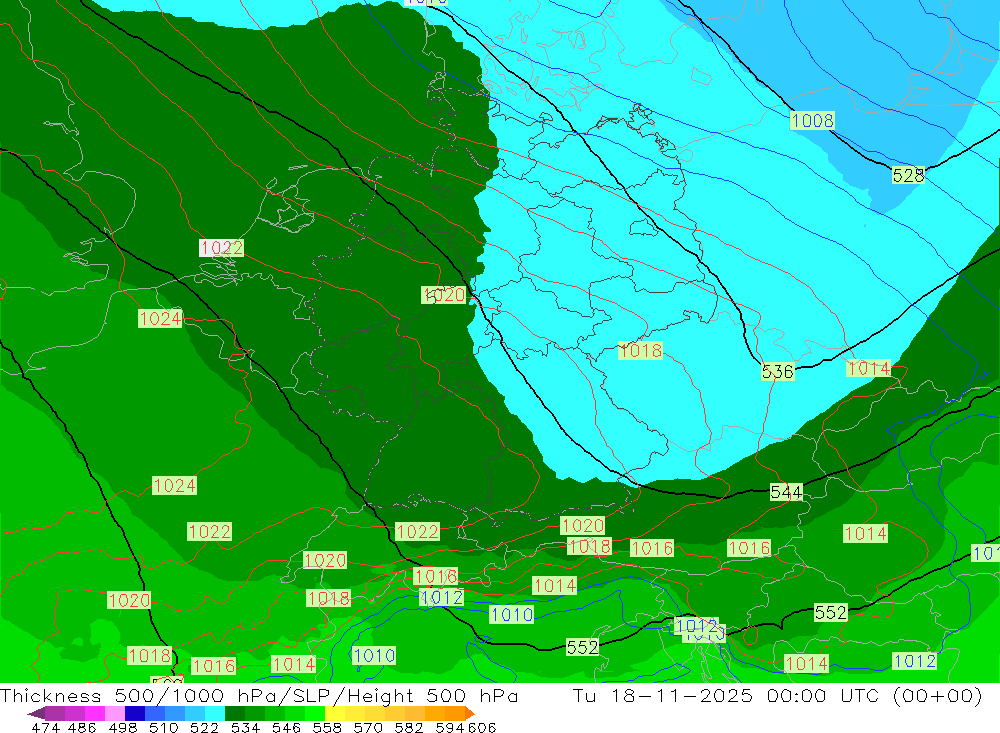Click the map title 'Thickness 500/1000 hPa/SLP/Height 500 hPa'

coord(259,695)
